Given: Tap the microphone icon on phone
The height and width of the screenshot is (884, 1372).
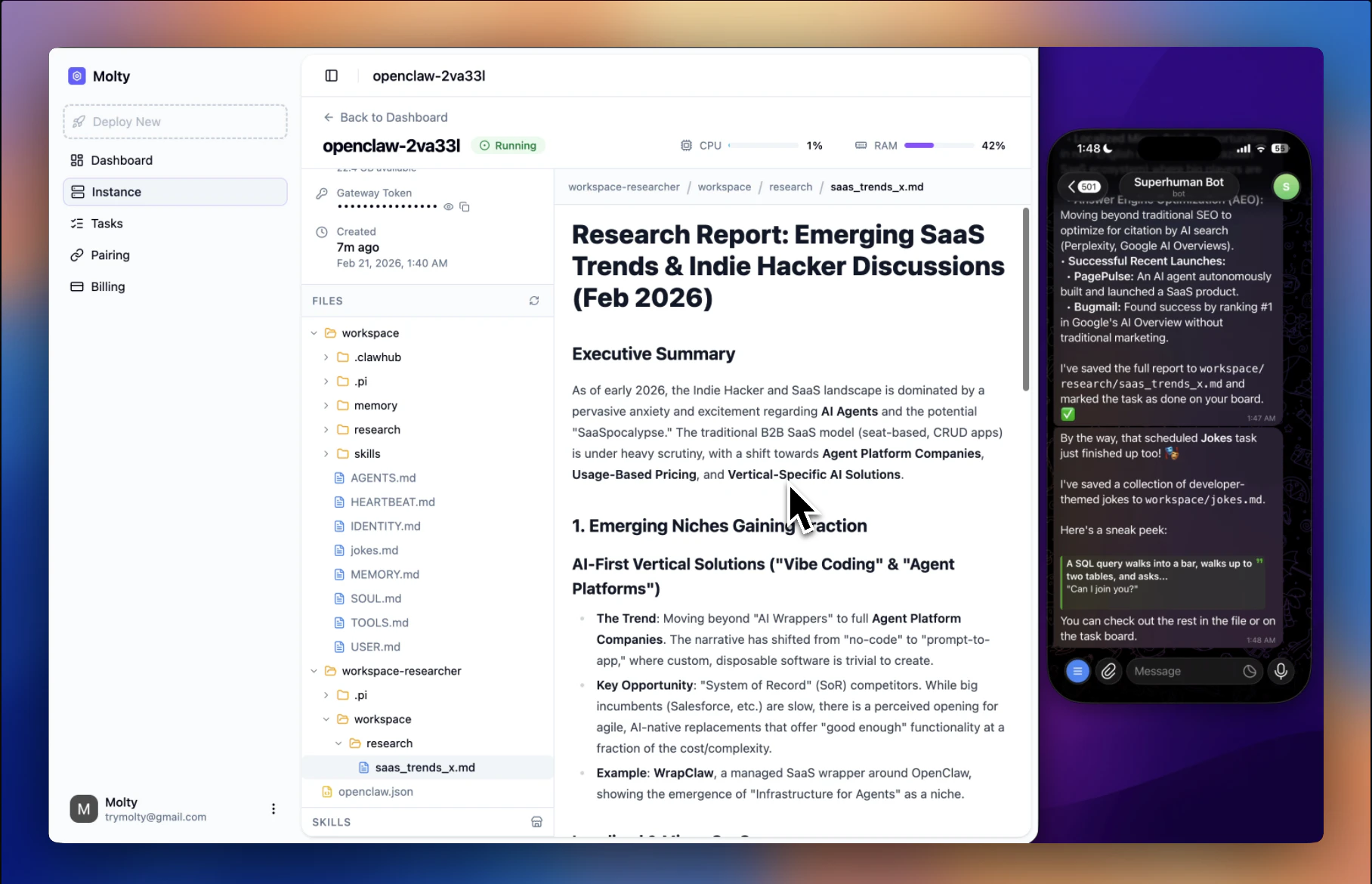Looking at the screenshot, I should pos(1281,671).
